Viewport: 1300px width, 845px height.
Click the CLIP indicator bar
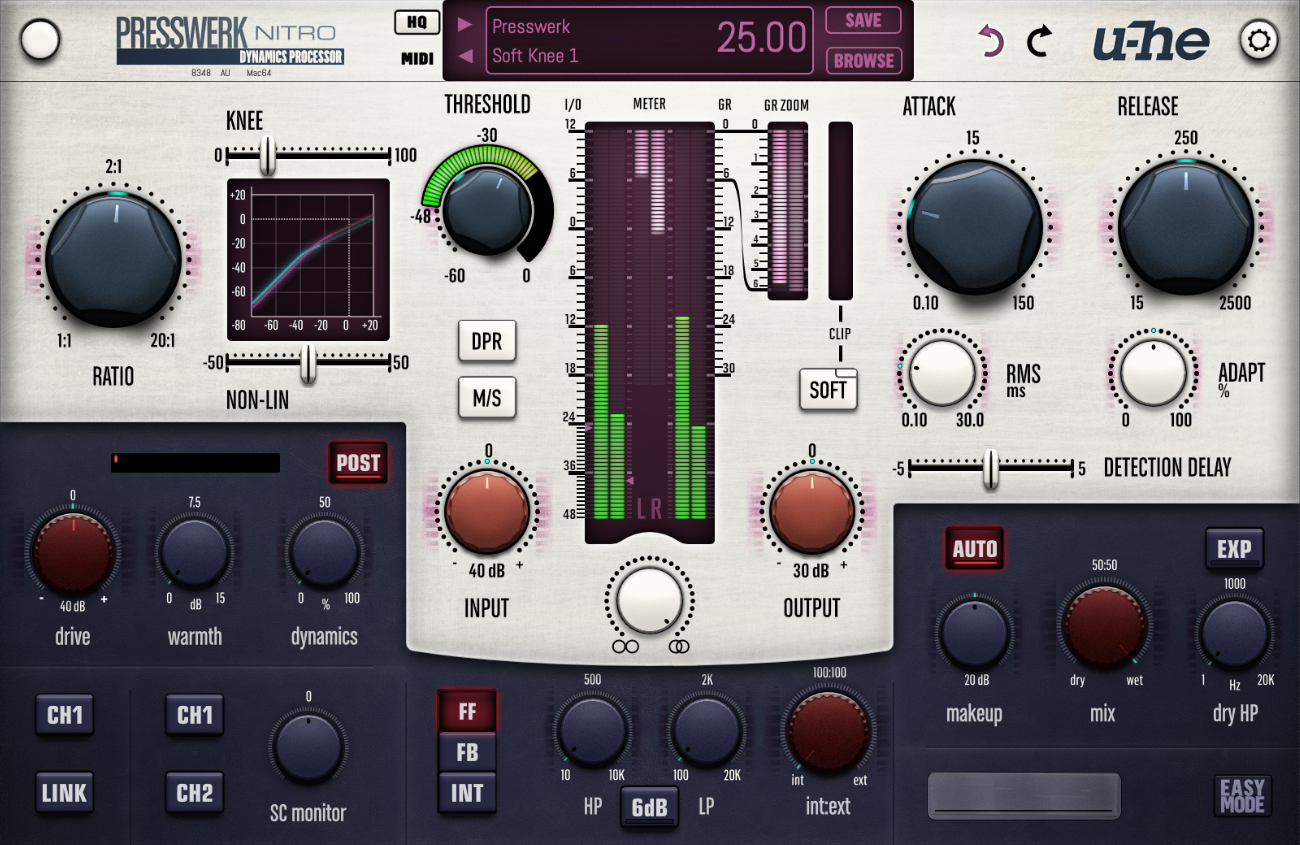(840, 210)
